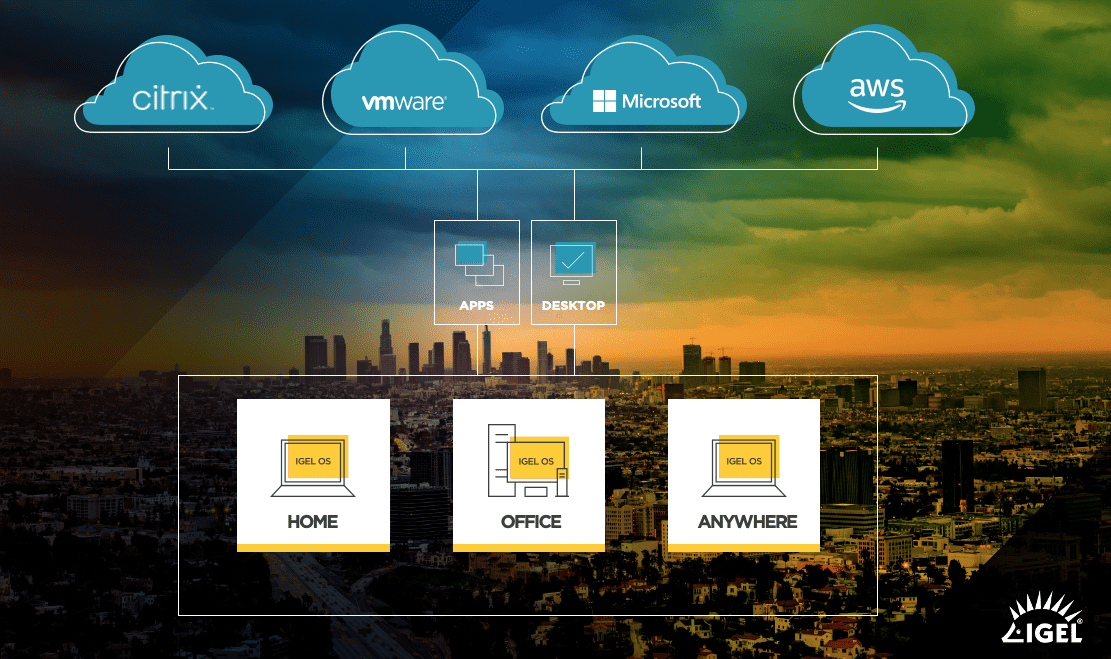Select the laptop icon in Anywhere card

coord(743,465)
